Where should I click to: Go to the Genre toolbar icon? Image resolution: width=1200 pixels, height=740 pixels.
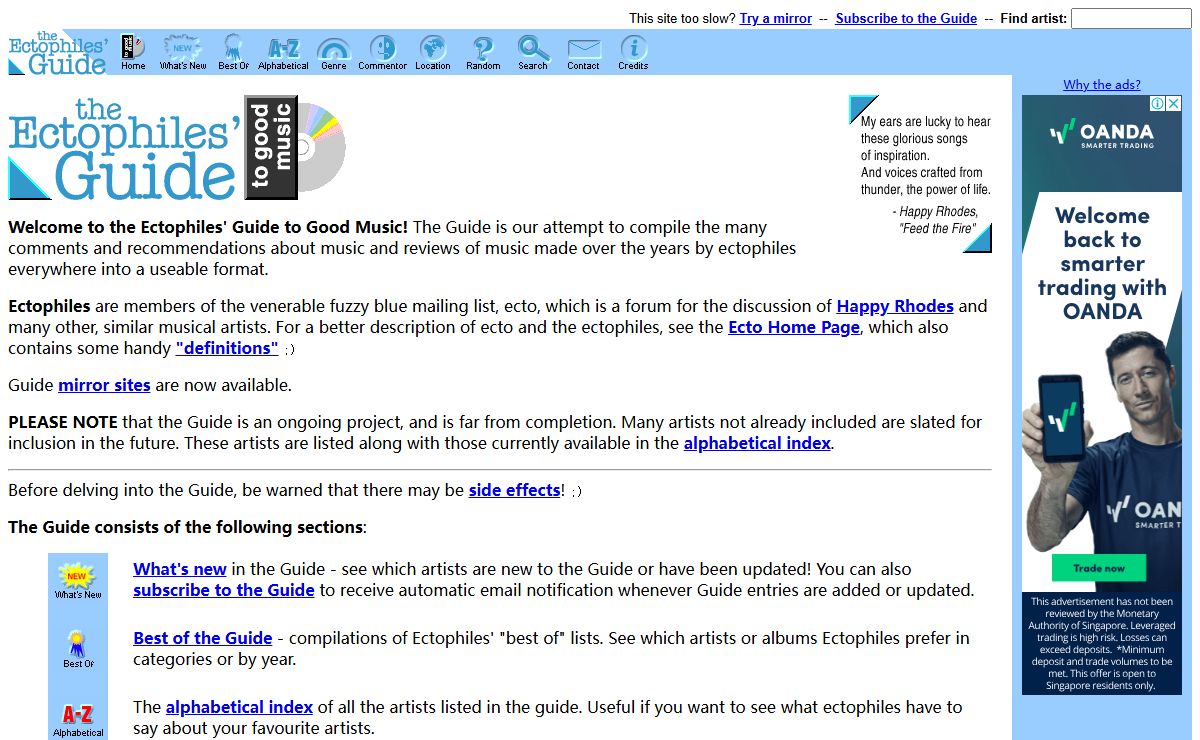click(x=333, y=53)
